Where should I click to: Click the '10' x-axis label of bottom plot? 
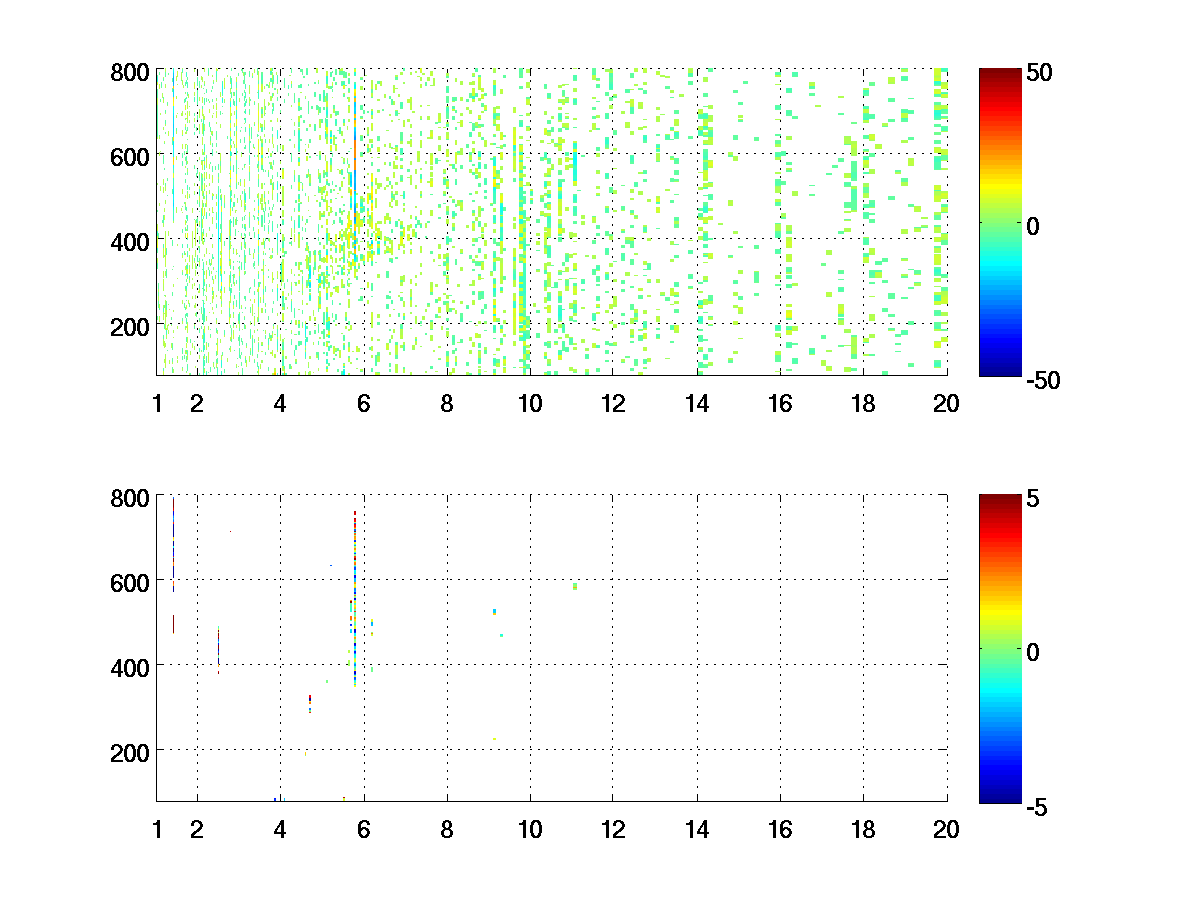pyautogui.click(x=529, y=829)
